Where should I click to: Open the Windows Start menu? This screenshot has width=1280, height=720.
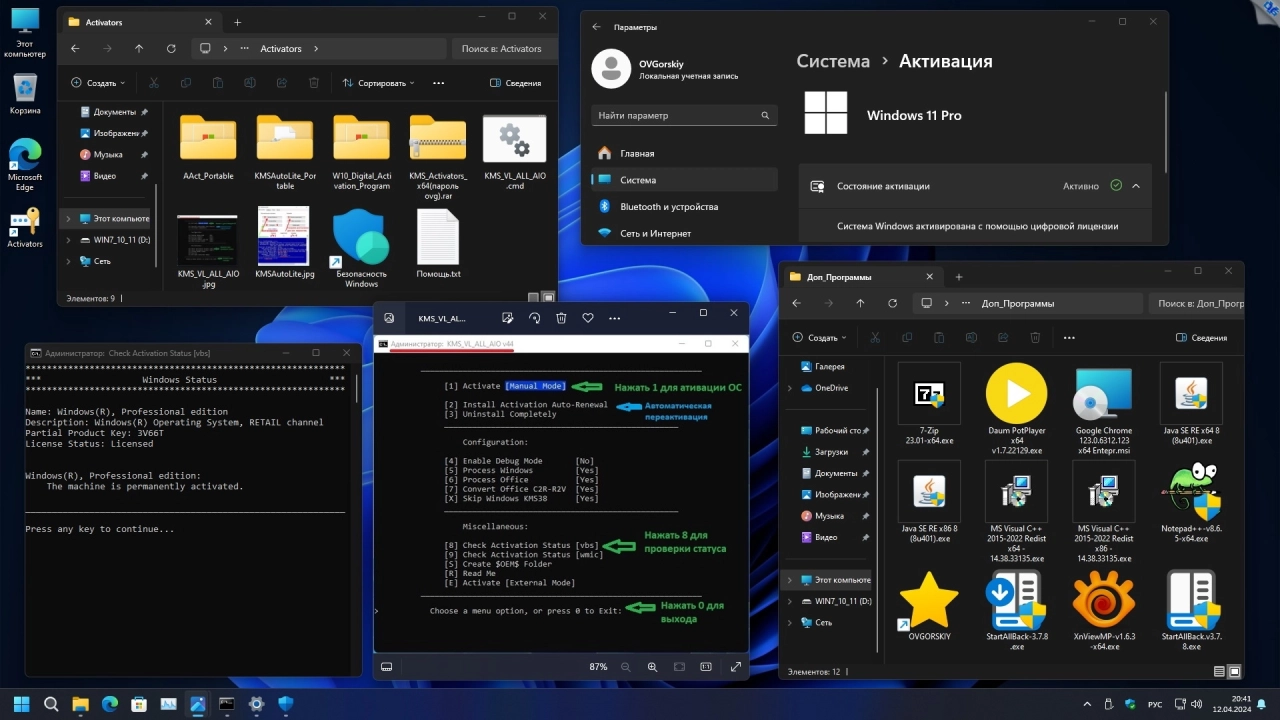(x=21, y=704)
